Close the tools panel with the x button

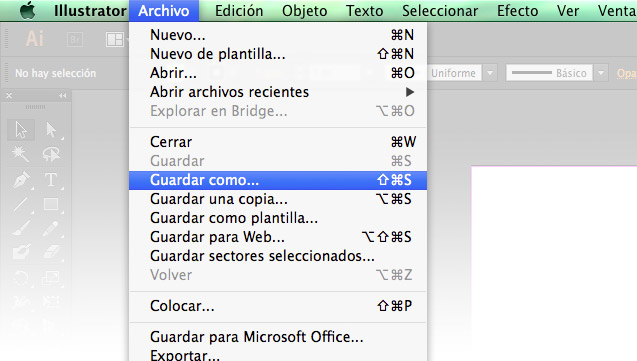point(9,96)
